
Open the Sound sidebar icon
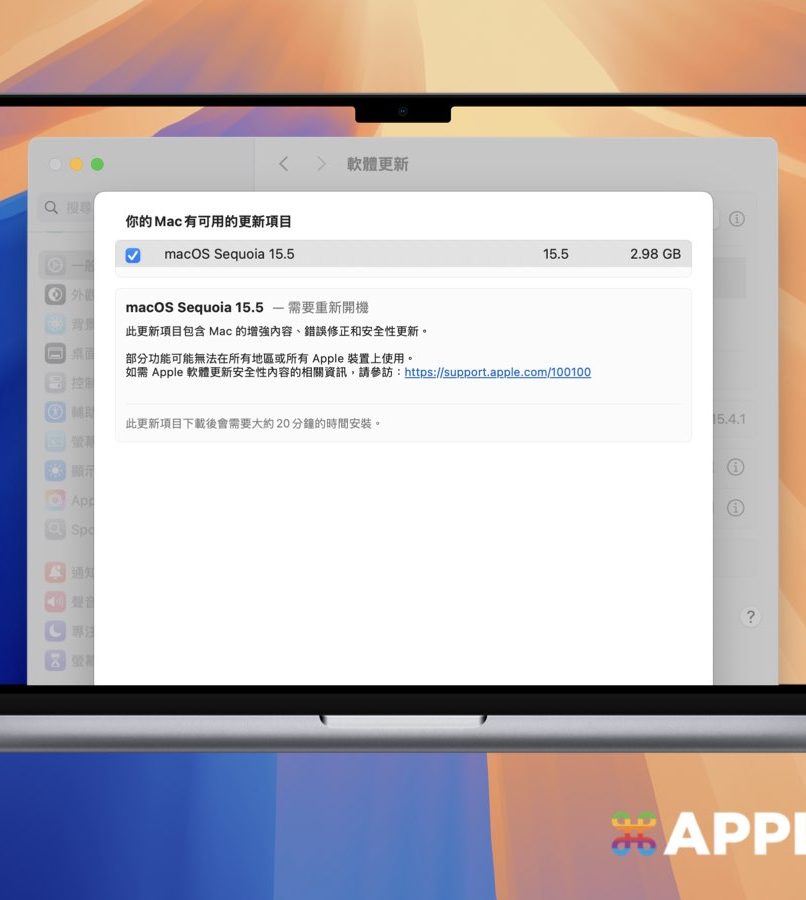(55, 602)
